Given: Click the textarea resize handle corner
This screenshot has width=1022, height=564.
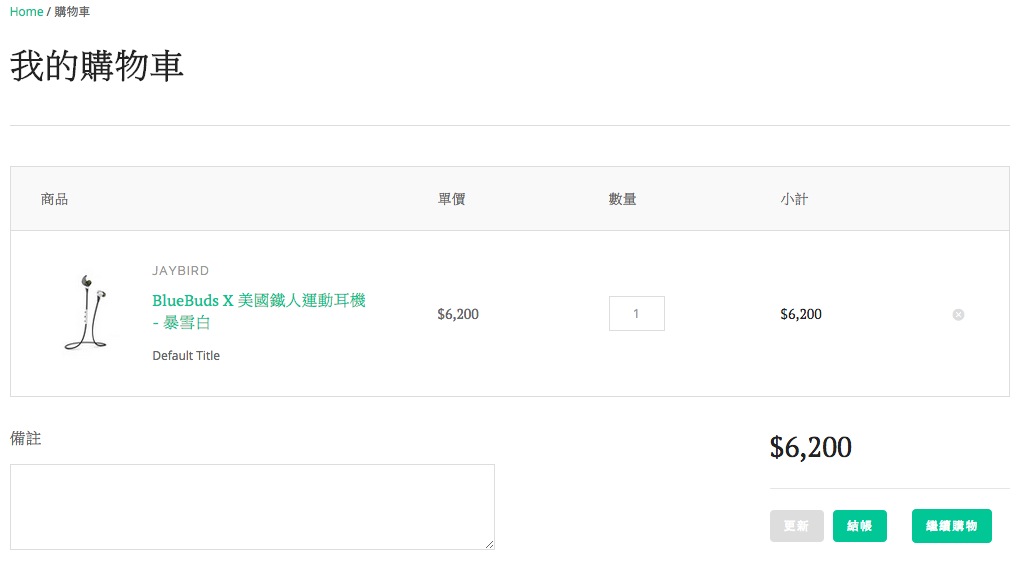Looking at the screenshot, I should tap(489, 544).
